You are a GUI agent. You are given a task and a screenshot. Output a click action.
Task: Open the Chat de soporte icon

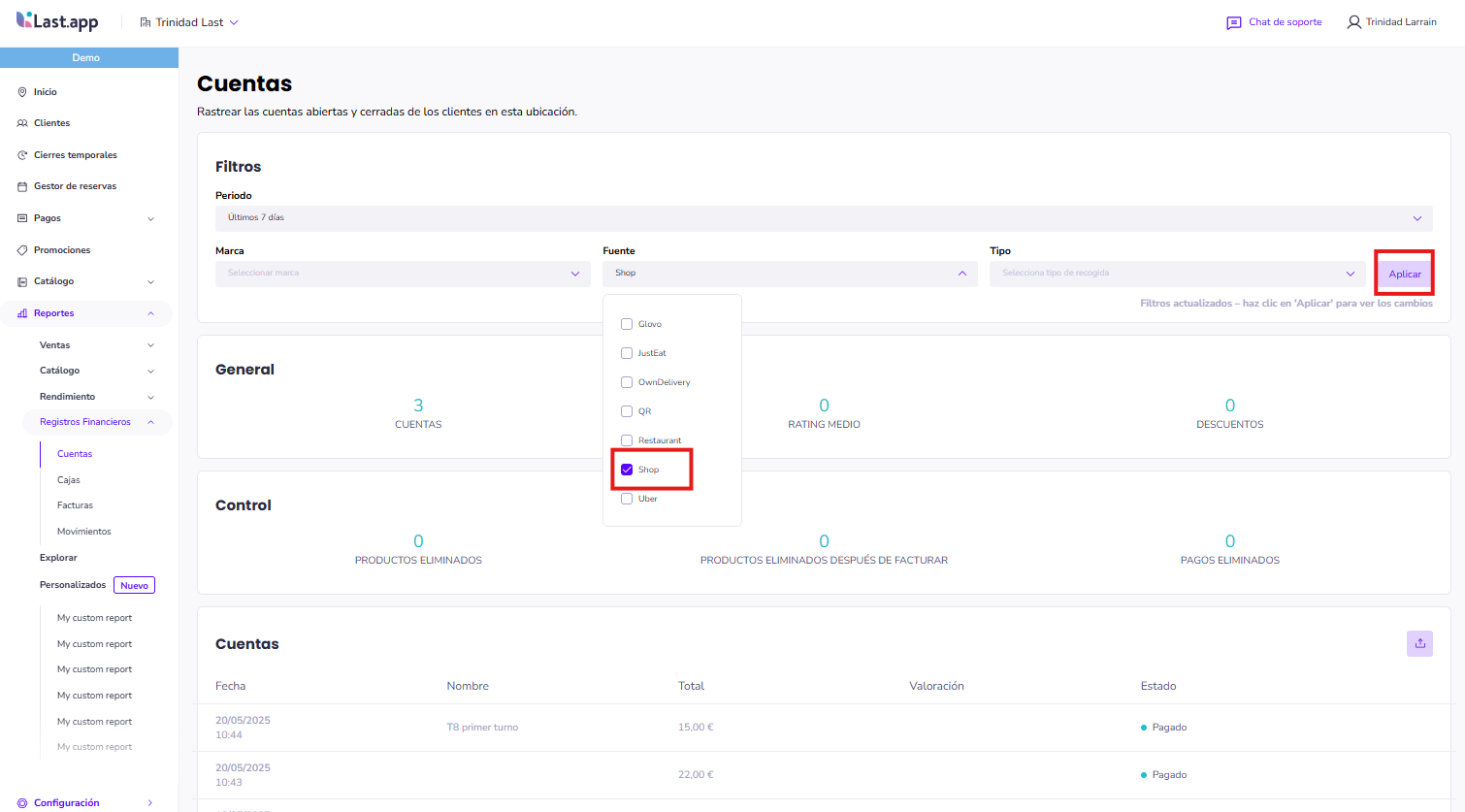1233,22
